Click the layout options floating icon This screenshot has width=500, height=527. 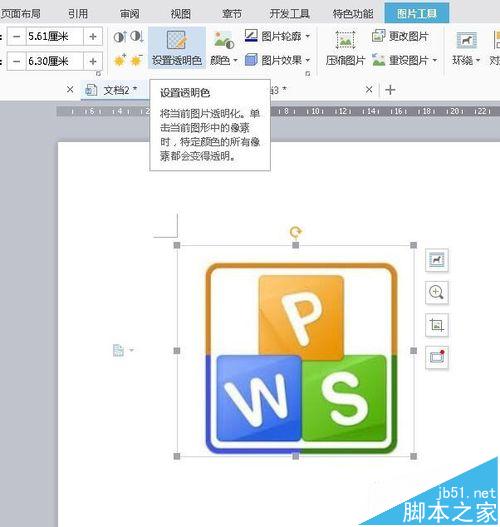436,260
